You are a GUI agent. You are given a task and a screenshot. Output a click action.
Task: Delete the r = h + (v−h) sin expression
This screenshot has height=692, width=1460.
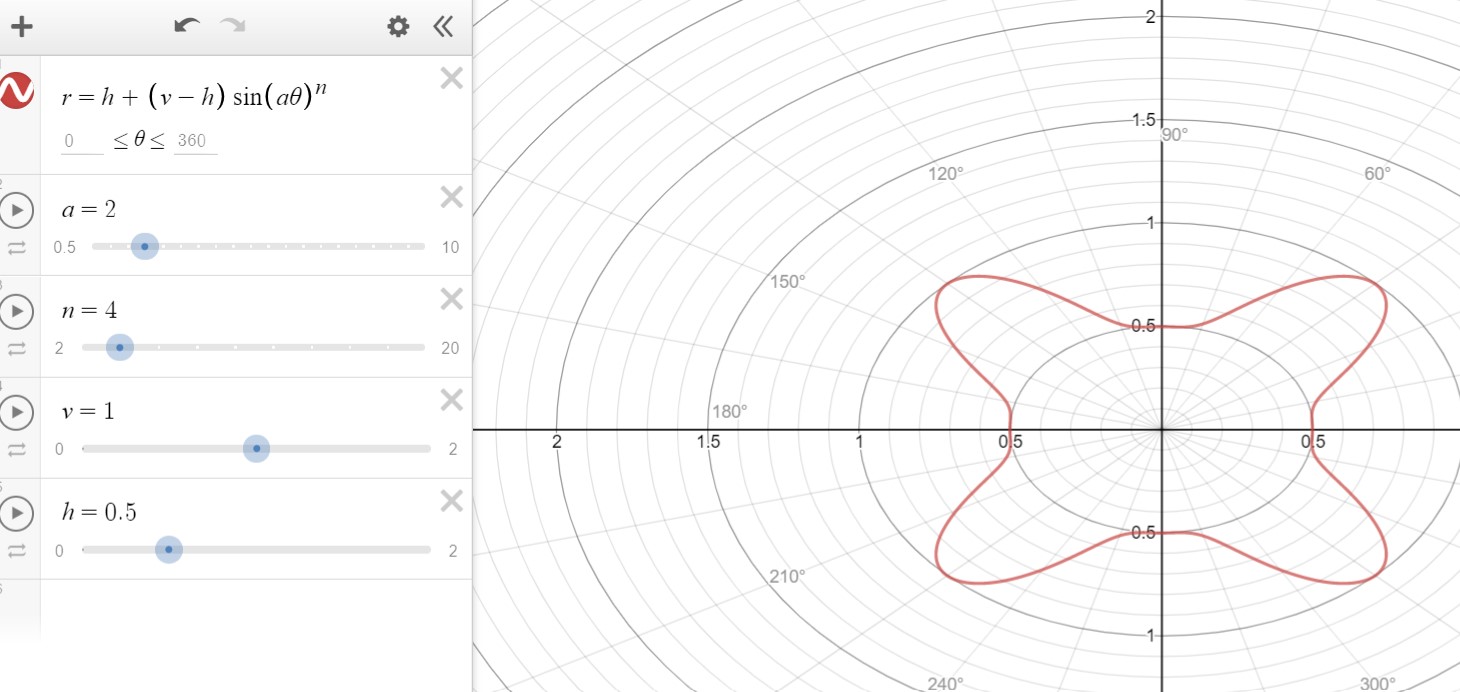coord(452,78)
